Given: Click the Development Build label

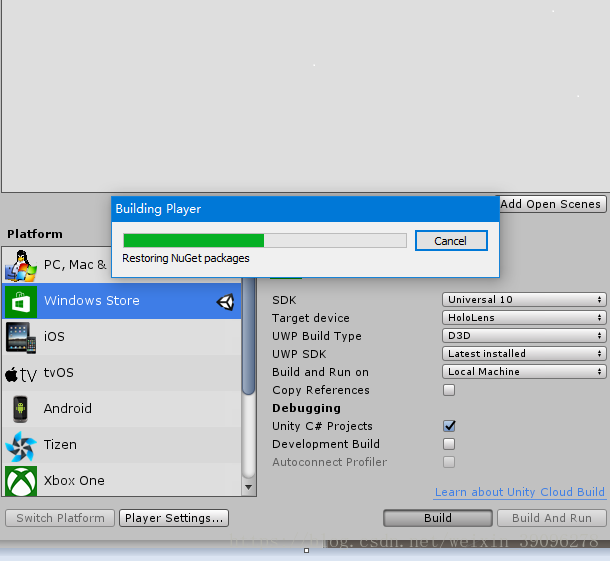Looking at the screenshot, I should tap(326, 444).
